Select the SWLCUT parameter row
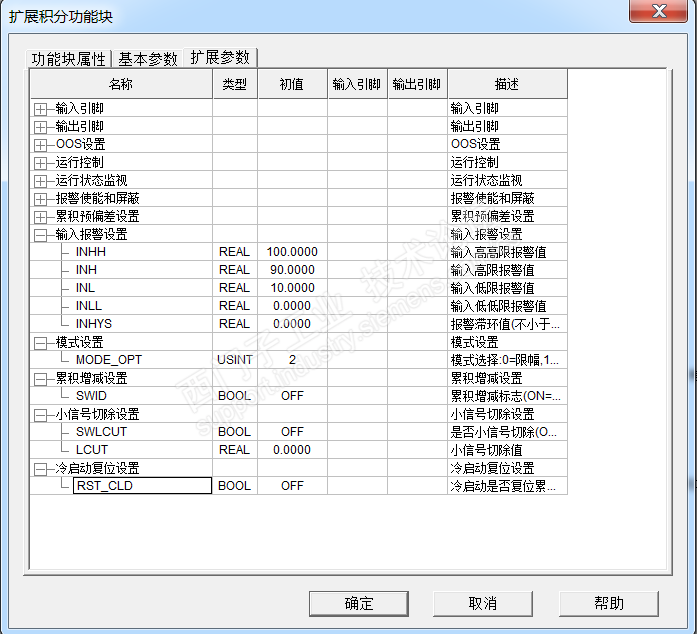The image size is (697, 634). [299, 432]
